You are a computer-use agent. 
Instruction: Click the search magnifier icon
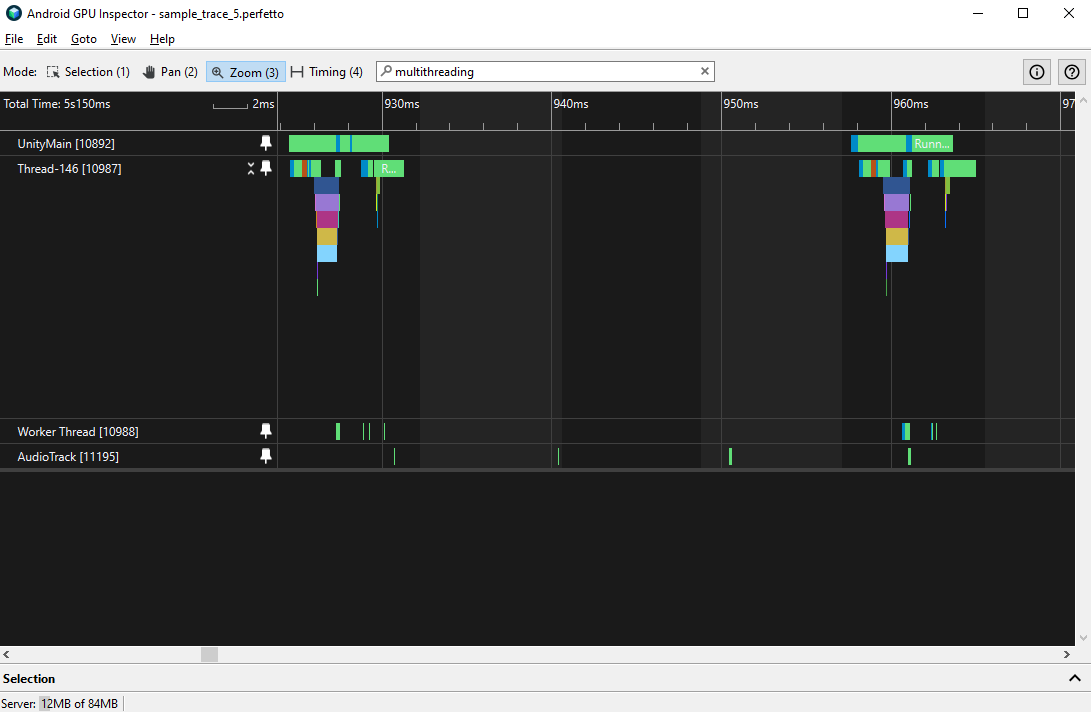point(385,71)
